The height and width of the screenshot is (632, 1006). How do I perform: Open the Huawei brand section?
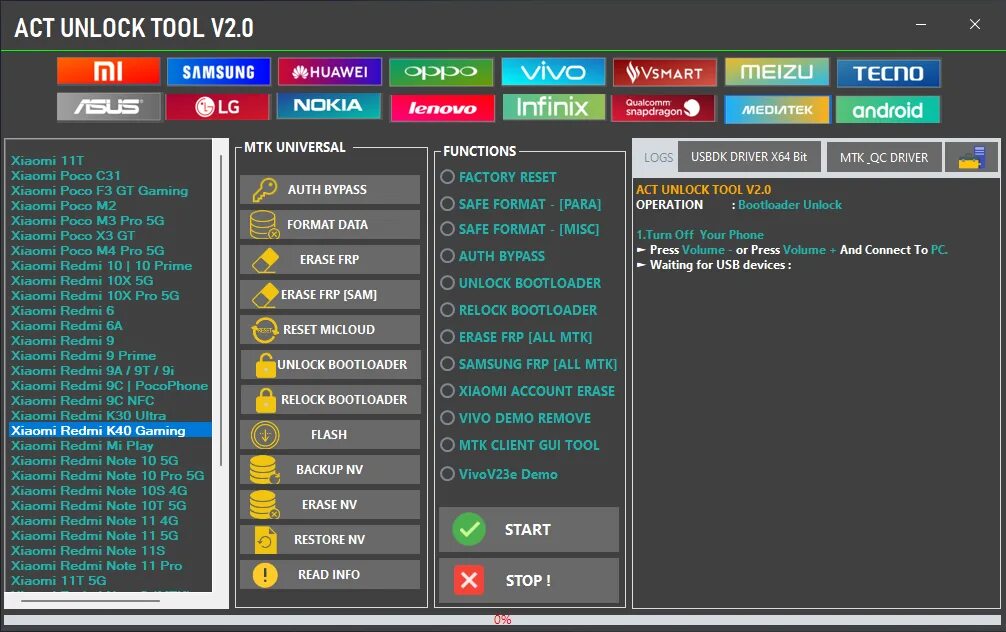(x=330, y=72)
